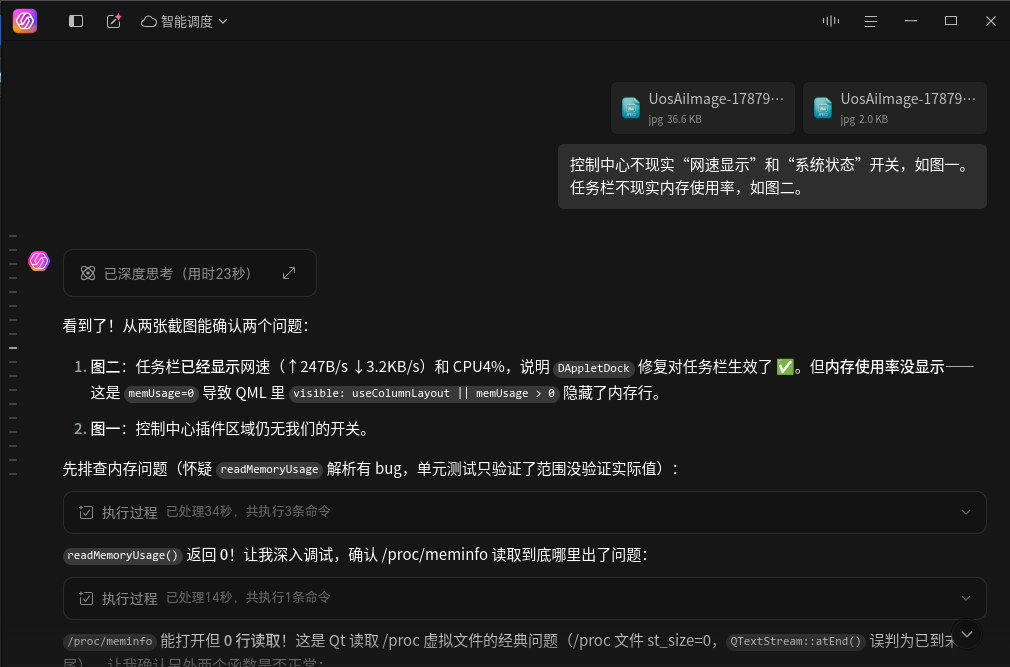Image resolution: width=1010 pixels, height=667 pixels.
Task: Click the DAppletDock inline code tag
Action: pyautogui.click(x=593, y=368)
